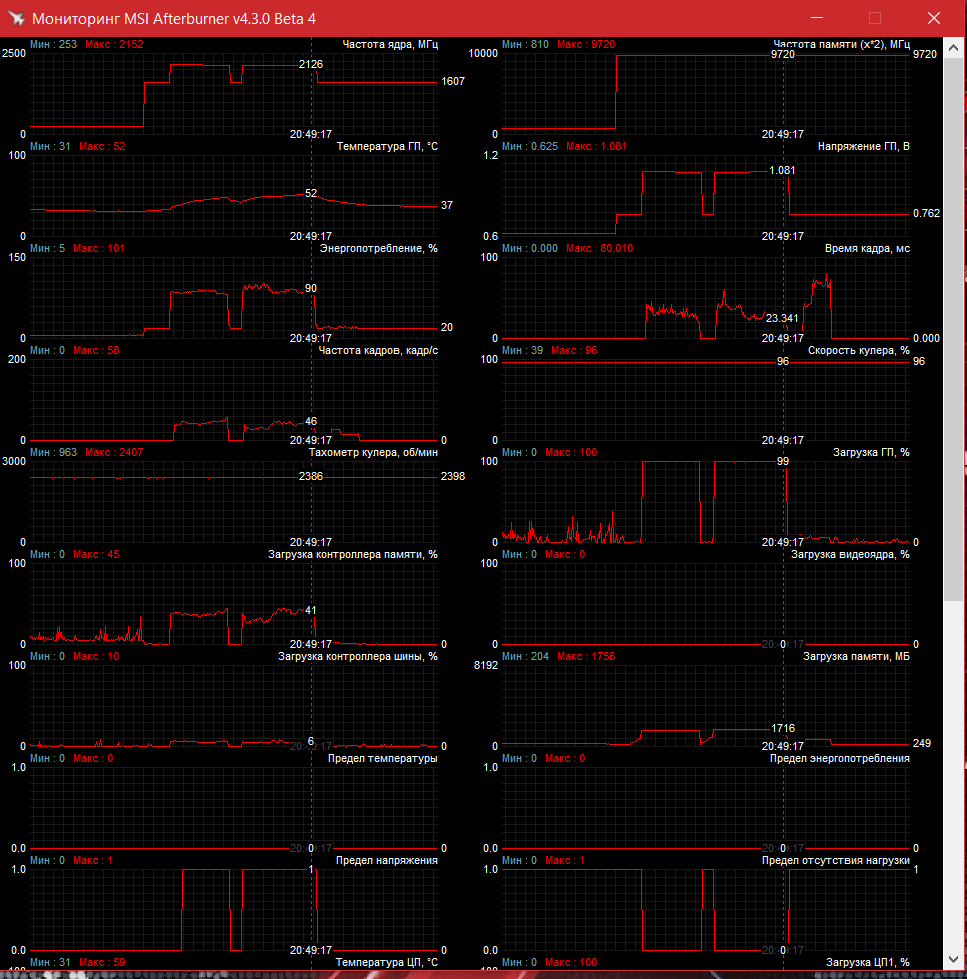Close the monitoring window
This screenshot has width=967, height=979.
tap(933, 18)
